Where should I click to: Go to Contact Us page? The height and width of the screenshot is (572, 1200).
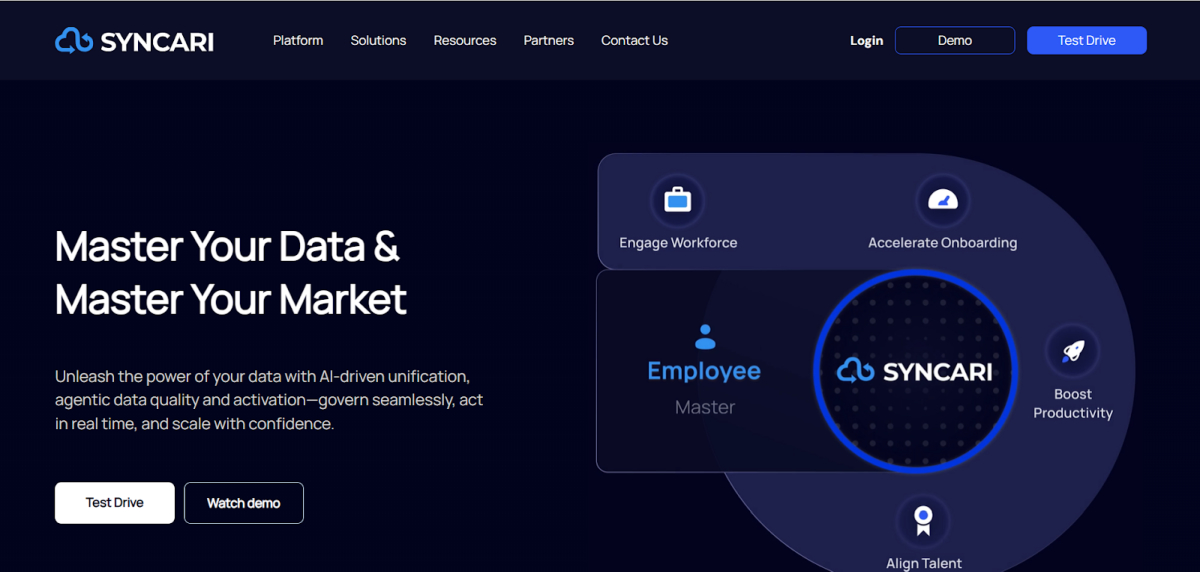pos(634,40)
